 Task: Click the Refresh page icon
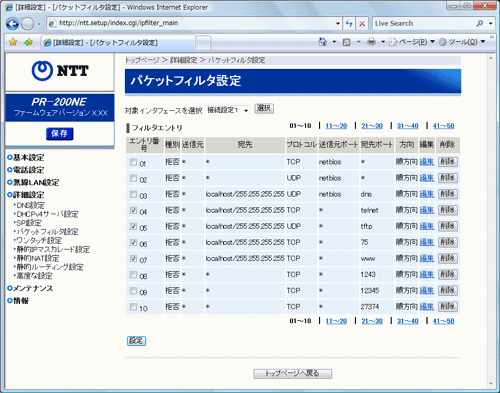pyautogui.click(x=349, y=23)
